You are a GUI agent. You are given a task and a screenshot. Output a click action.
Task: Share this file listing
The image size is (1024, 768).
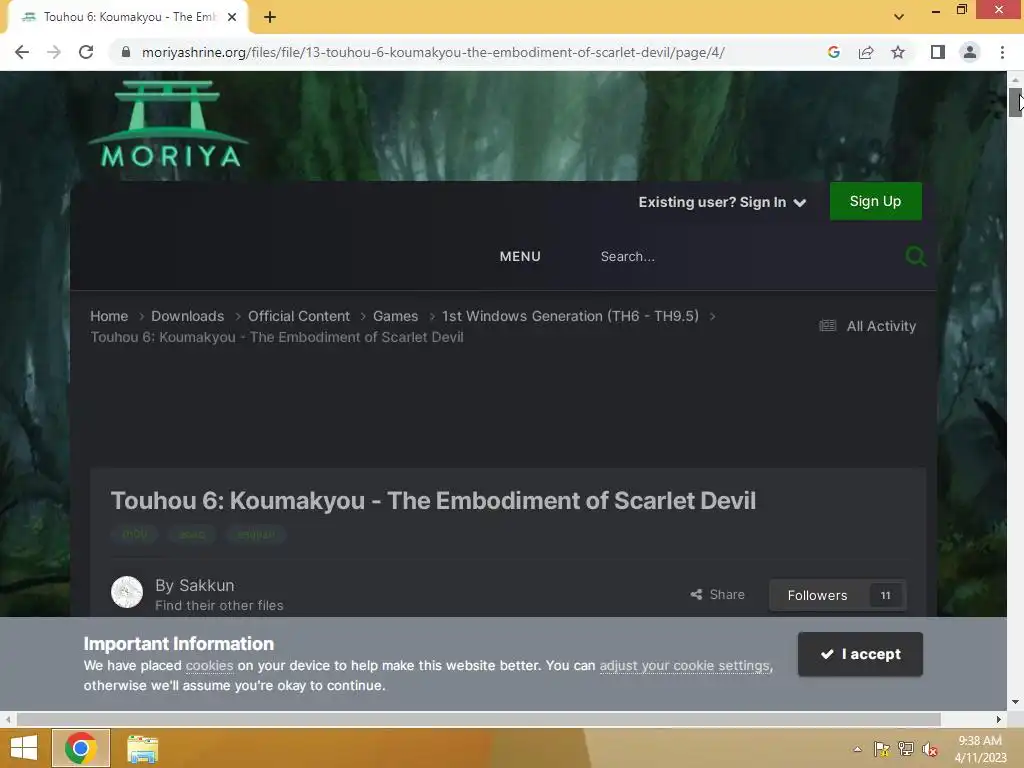(718, 594)
